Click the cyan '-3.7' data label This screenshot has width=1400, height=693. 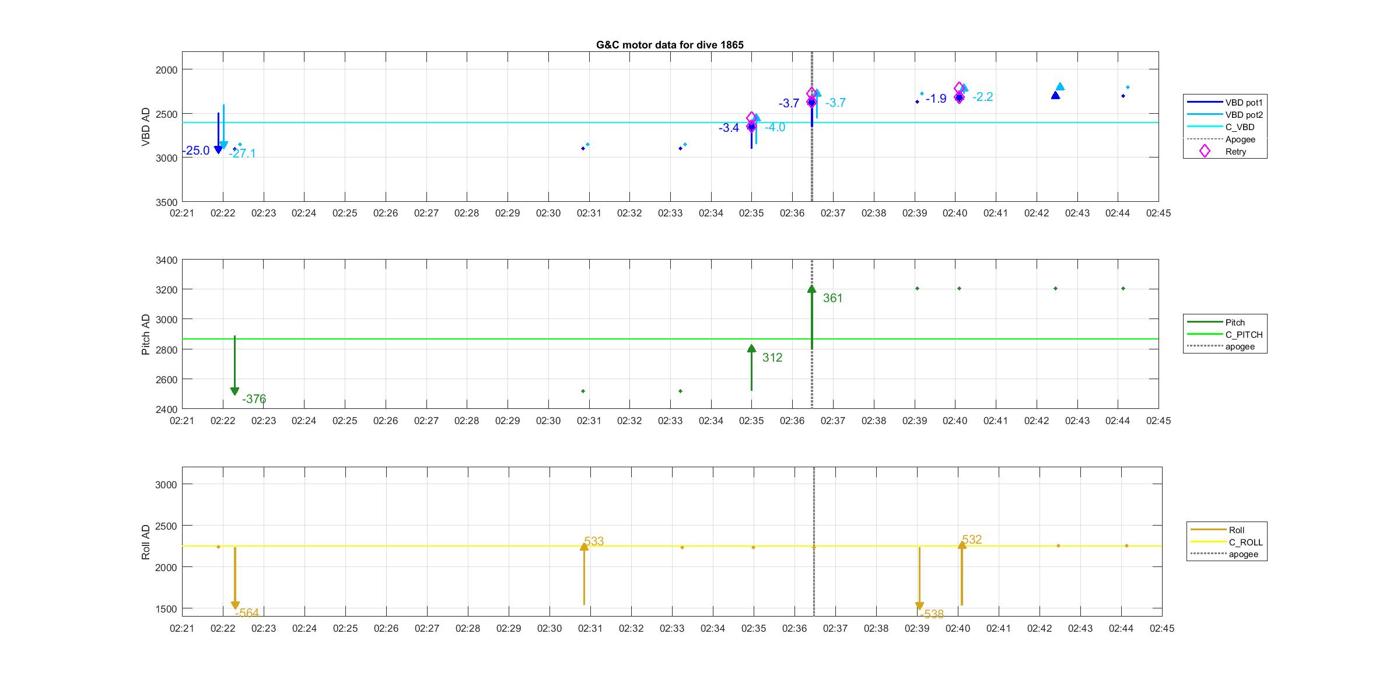tap(836, 103)
